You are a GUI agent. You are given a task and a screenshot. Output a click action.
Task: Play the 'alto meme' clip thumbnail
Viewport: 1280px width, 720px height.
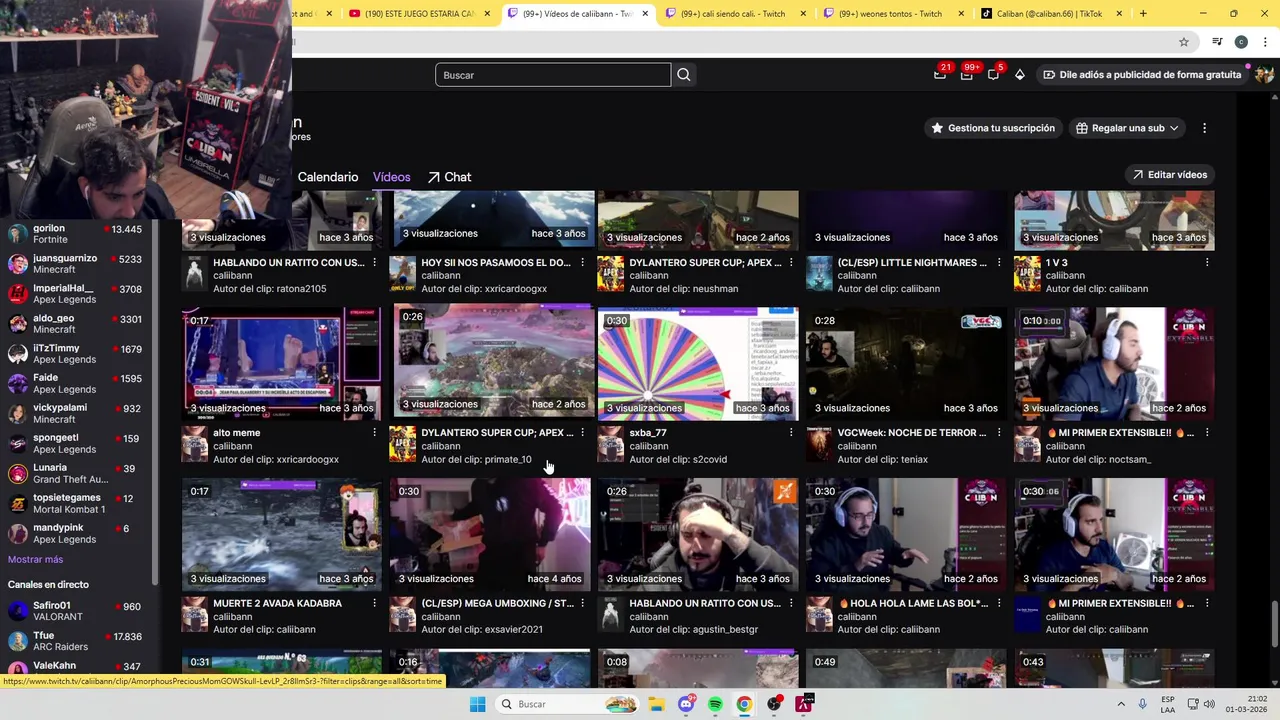[282, 363]
